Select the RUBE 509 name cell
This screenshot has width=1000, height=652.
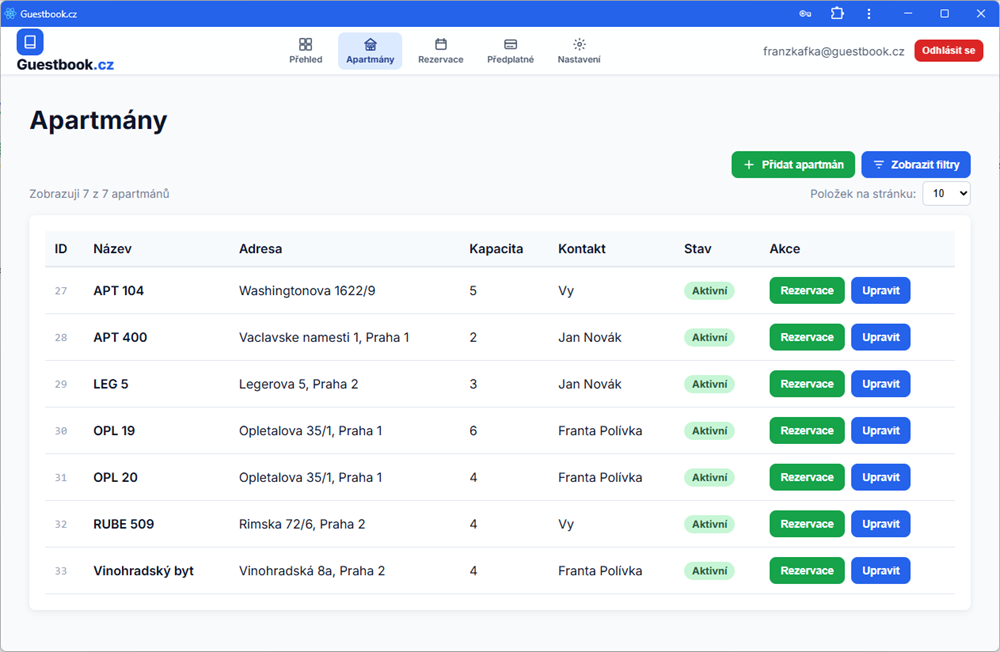point(124,524)
